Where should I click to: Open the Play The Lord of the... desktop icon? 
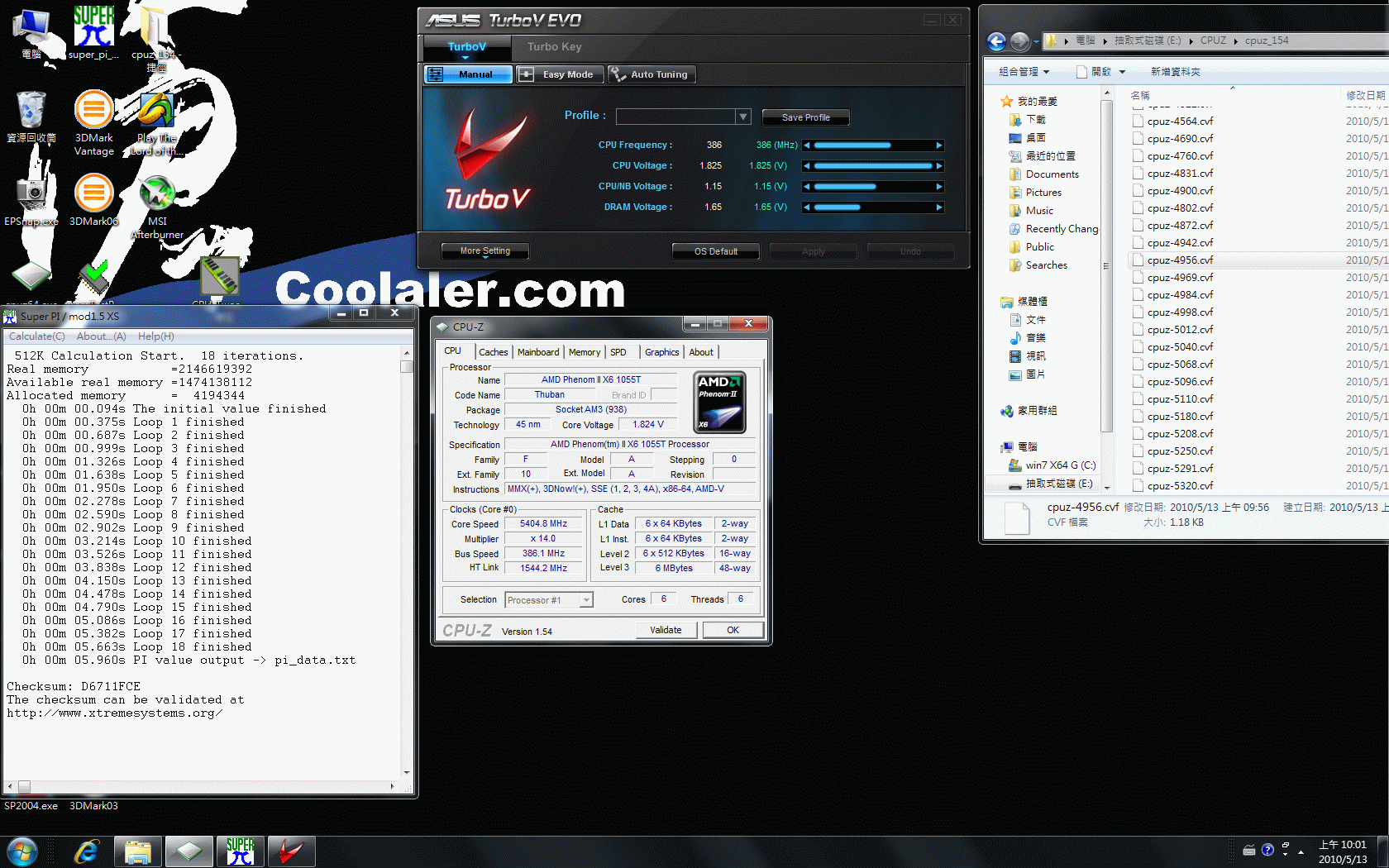[156, 122]
